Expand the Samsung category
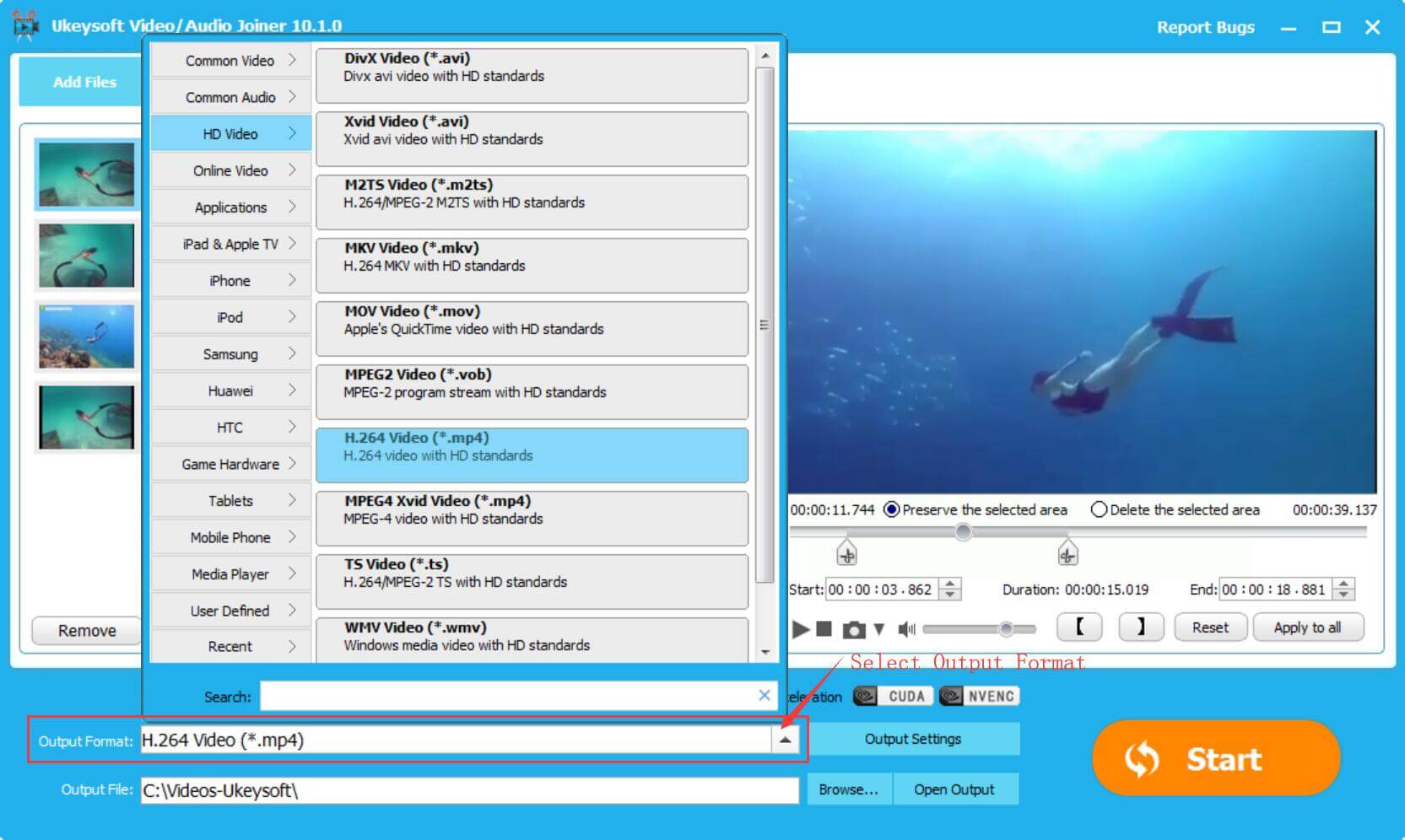Screen dimensions: 1405x840 pos(230,353)
